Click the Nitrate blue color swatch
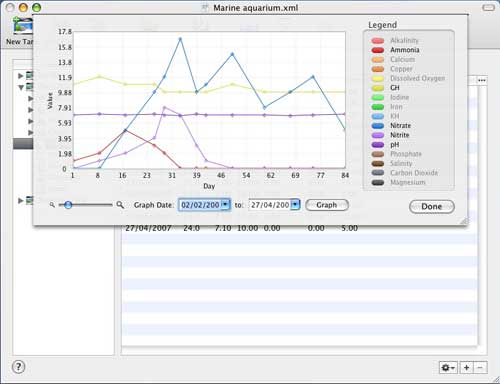Image resolution: width=500 pixels, height=384 pixels. [x=378, y=126]
